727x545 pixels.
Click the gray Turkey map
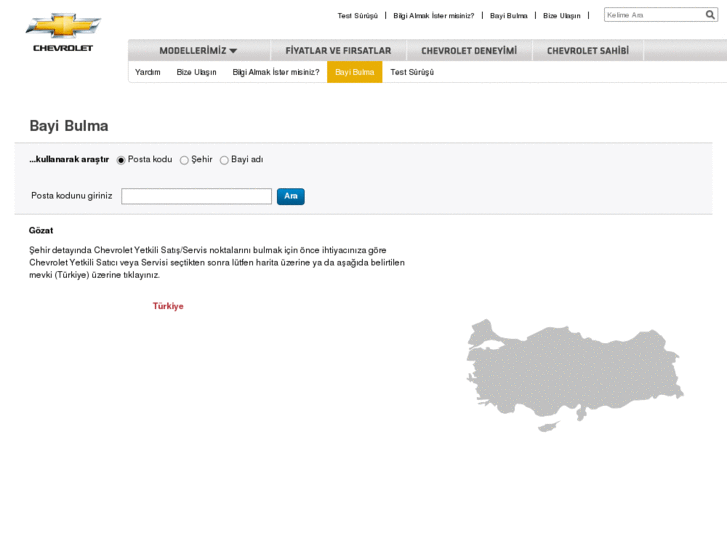click(575, 375)
